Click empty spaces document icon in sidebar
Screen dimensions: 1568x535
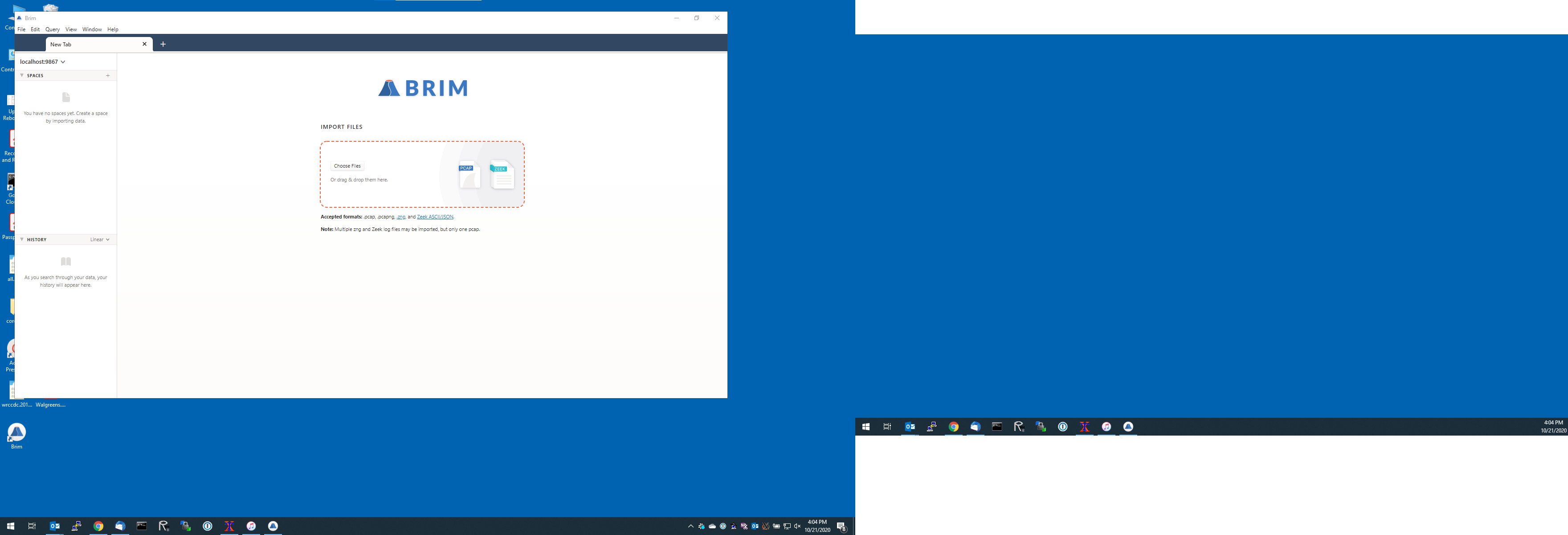pyautogui.click(x=66, y=98)
